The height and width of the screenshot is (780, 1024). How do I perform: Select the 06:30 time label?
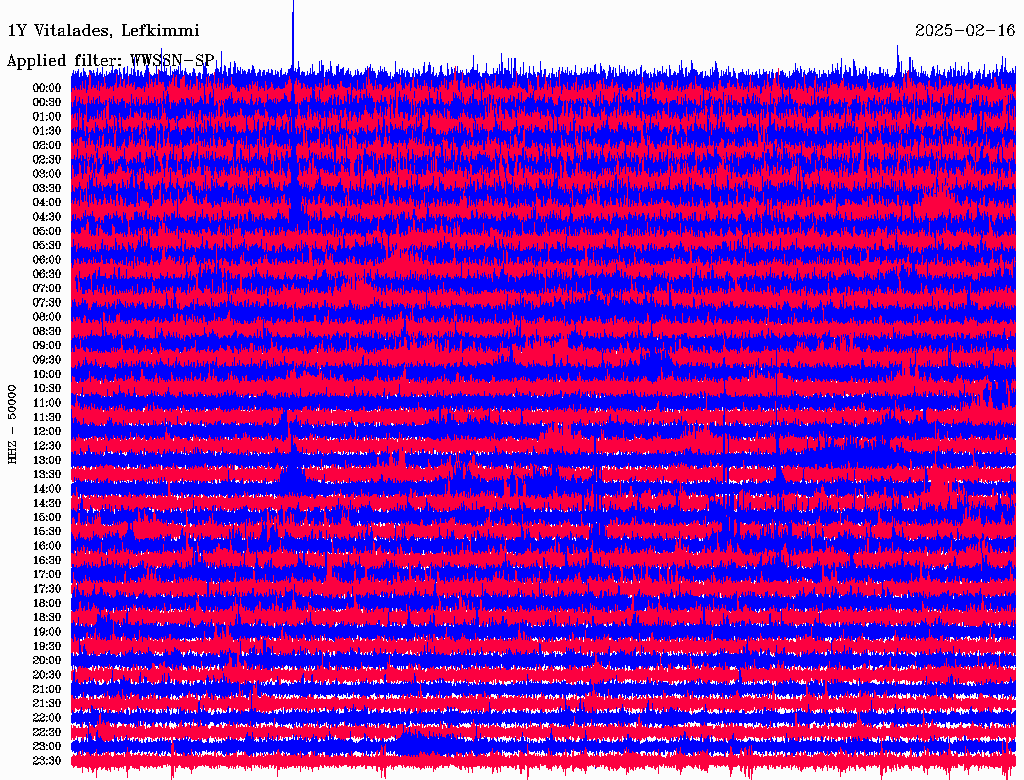(47, 274)
